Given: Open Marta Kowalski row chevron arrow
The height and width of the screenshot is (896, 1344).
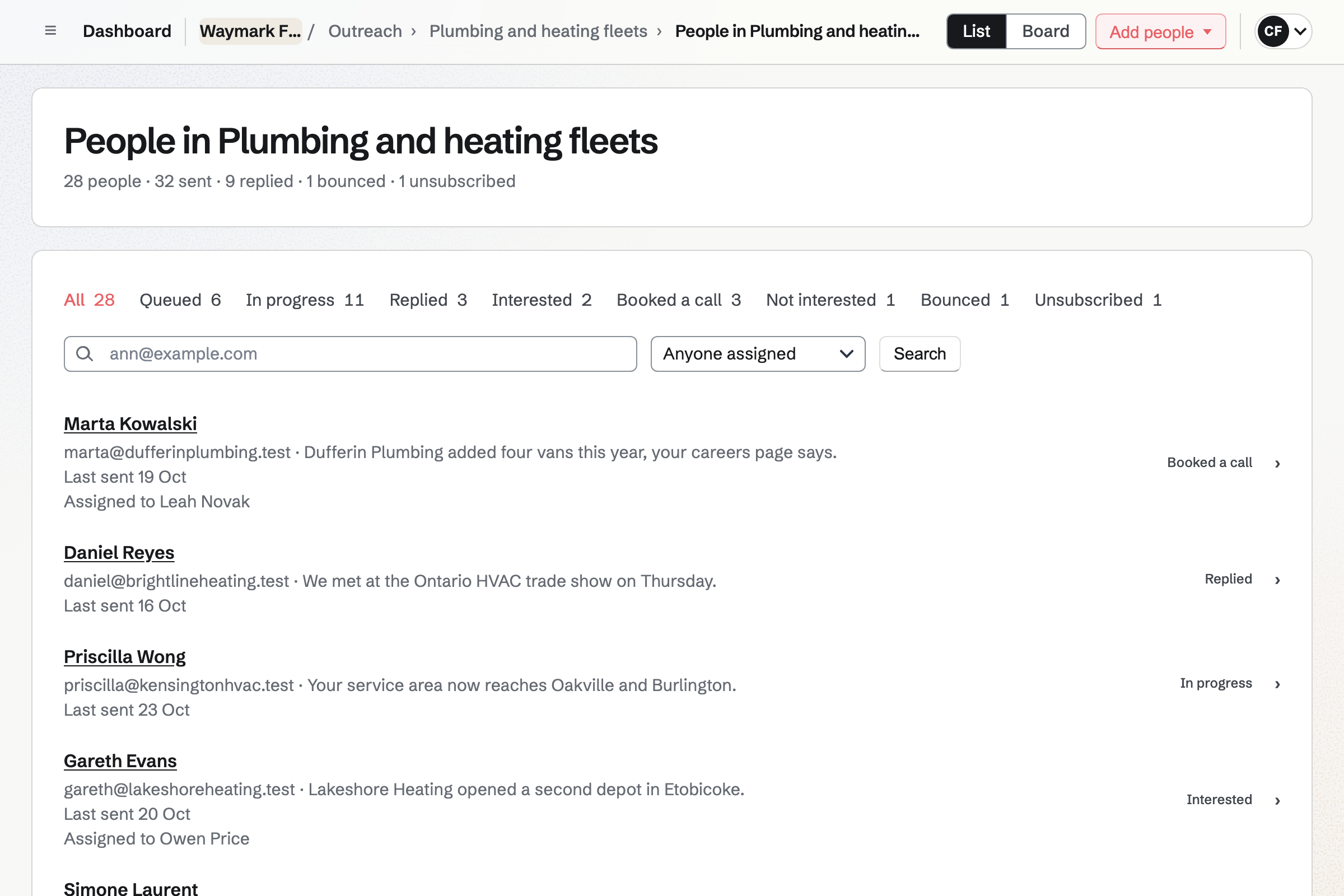Looking at the screenshot, I should pos(1277,464).
